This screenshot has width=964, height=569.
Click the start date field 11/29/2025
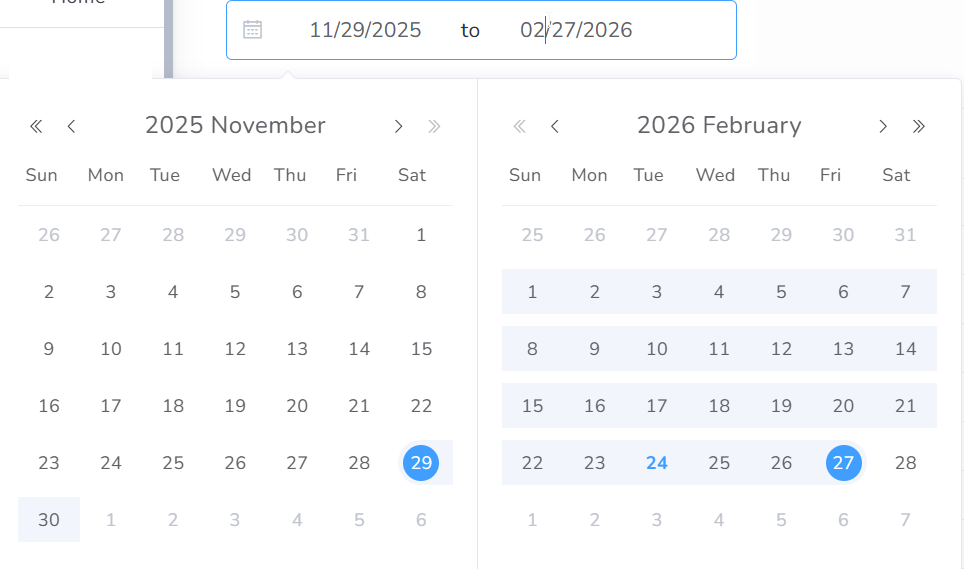tap(365, 30)
